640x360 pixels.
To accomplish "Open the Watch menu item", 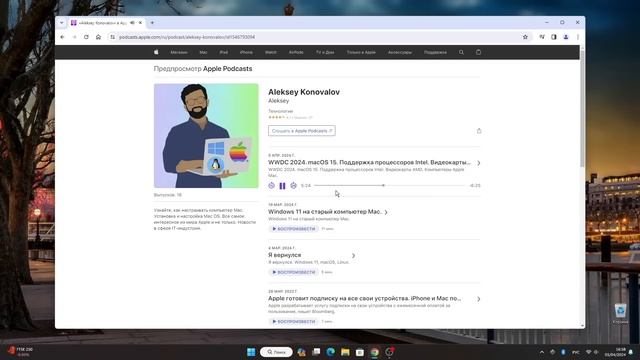I will click(270, 52).
